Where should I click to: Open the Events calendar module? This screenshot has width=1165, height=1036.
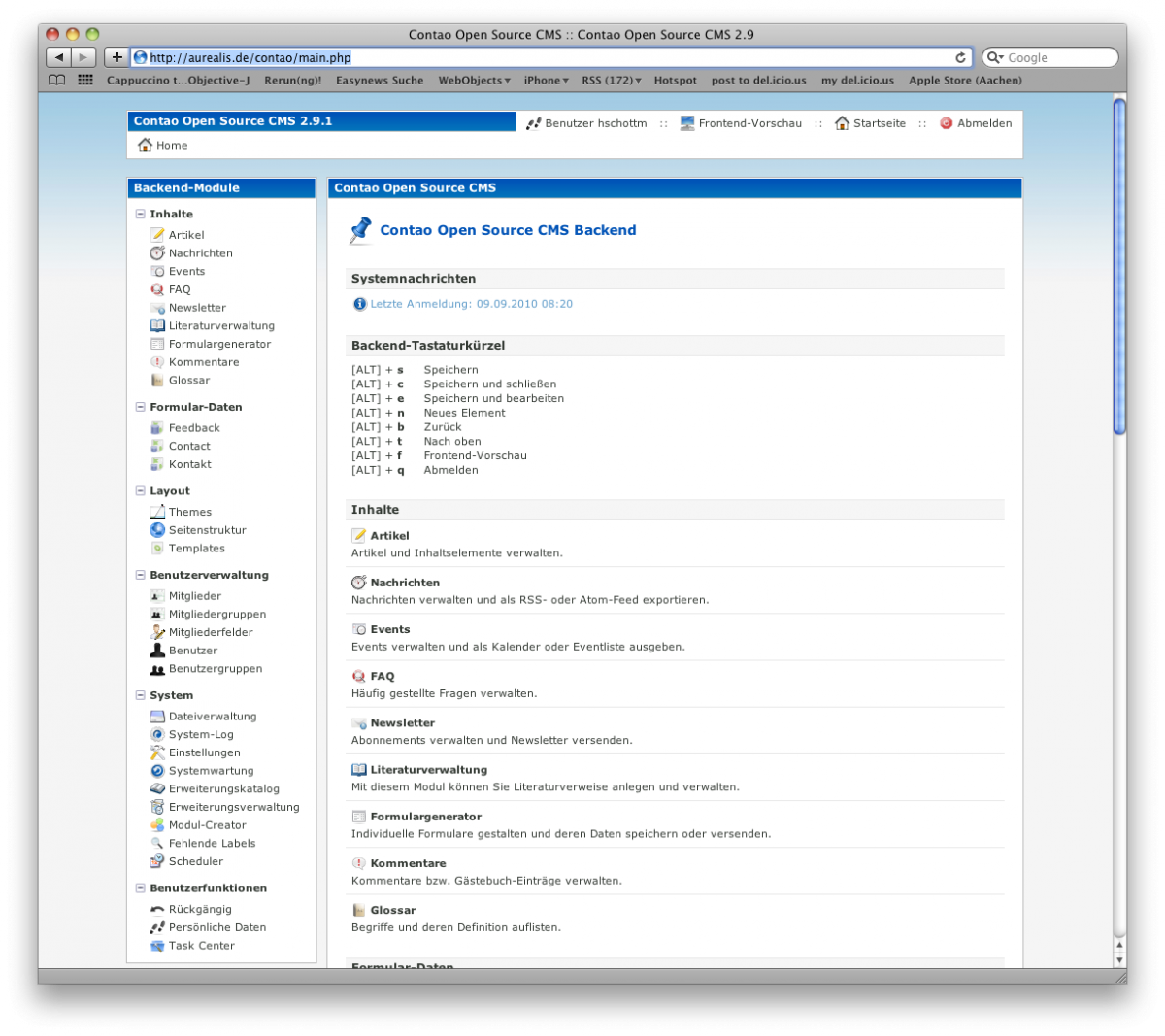coord(157,271)
